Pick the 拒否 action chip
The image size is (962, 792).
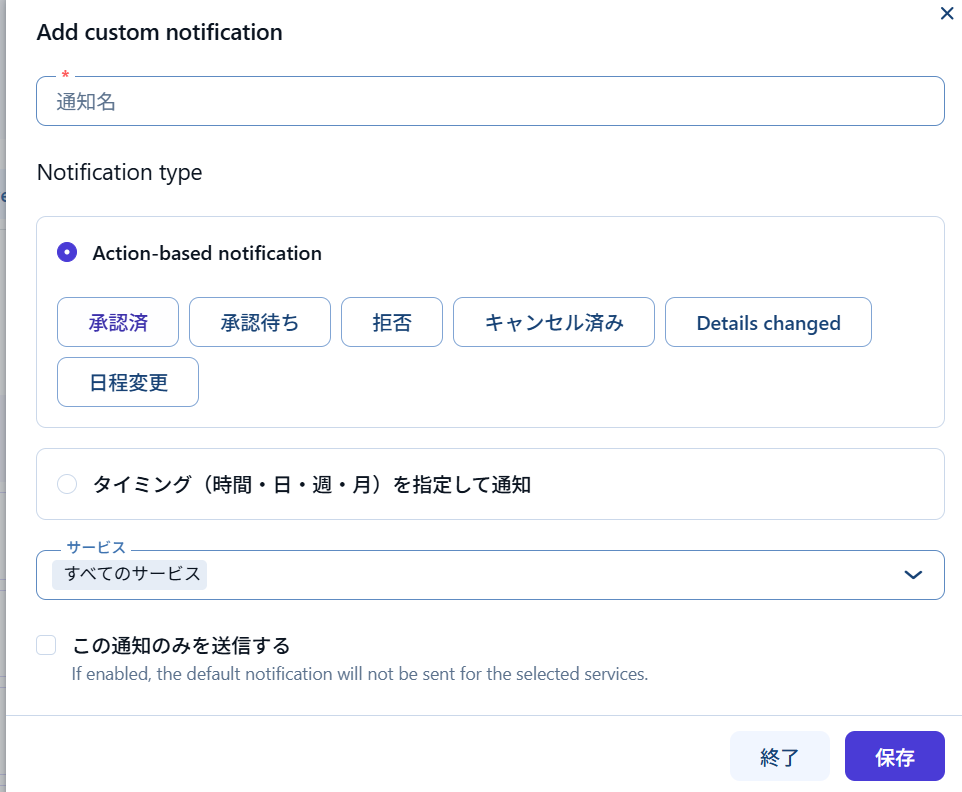pyautogui.click(x=392, y=322)
